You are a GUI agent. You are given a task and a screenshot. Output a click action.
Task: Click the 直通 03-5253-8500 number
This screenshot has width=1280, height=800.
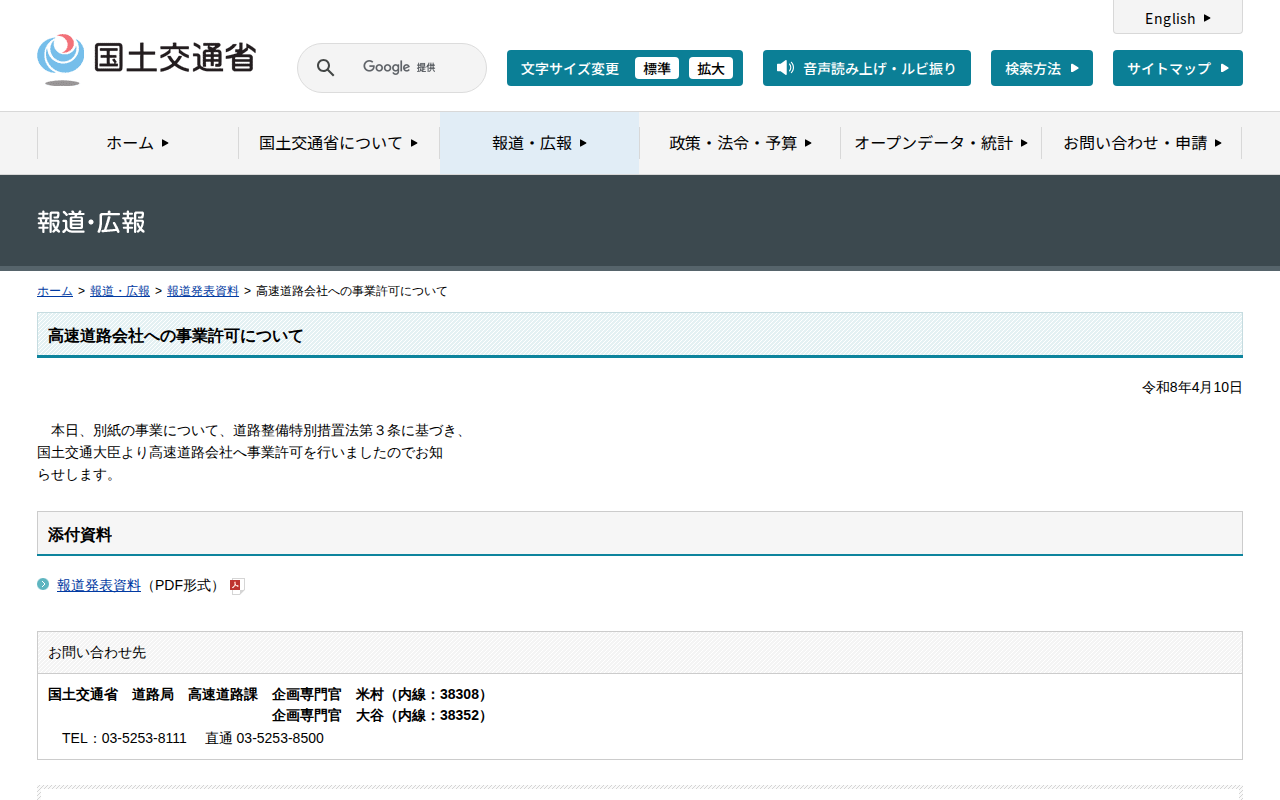click(x=264, y=738)
